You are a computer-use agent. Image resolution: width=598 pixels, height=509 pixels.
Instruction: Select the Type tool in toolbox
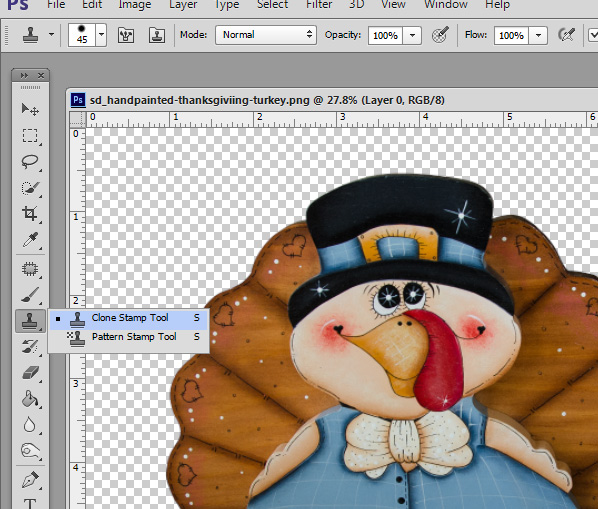[30, 503]
